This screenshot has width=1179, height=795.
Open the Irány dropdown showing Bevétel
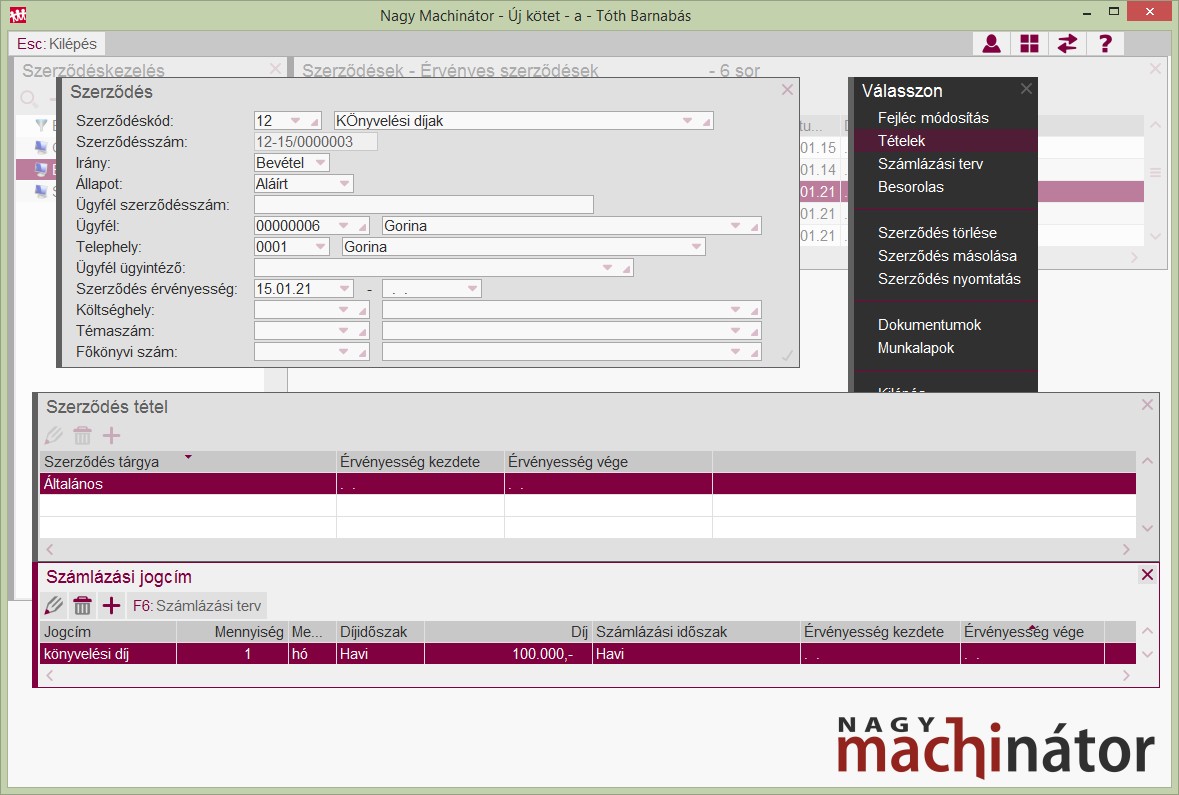(320, 162)
